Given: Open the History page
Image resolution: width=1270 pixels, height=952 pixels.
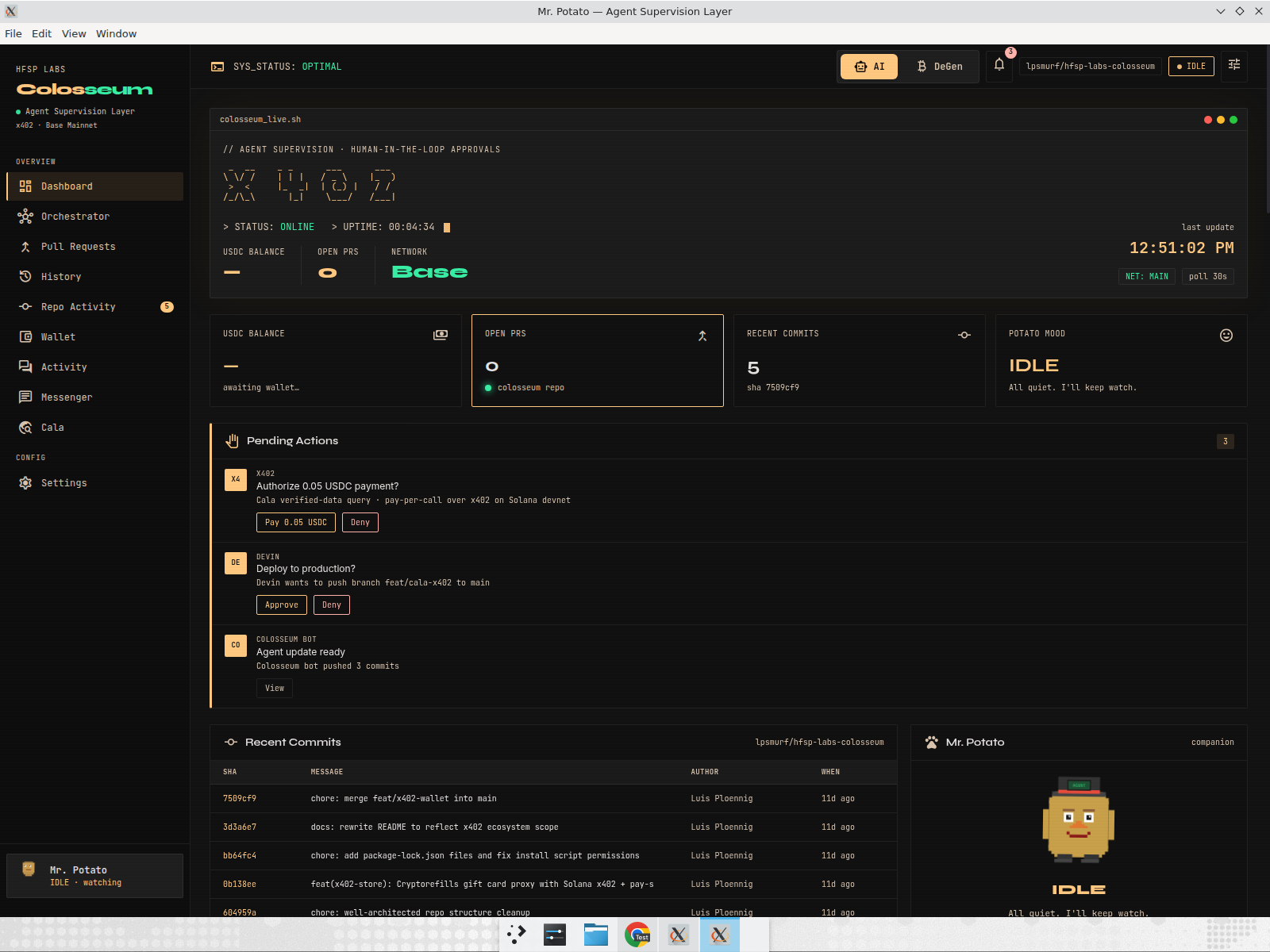Looking at the screenshot, I should [x=94, y=277].
